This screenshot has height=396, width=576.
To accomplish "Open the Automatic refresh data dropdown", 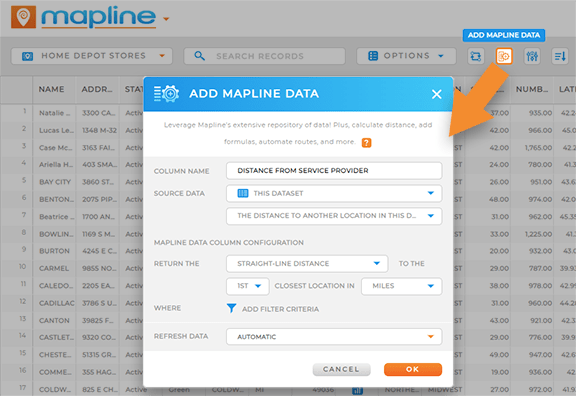I will pyautogui.click(x=334, y=337).
